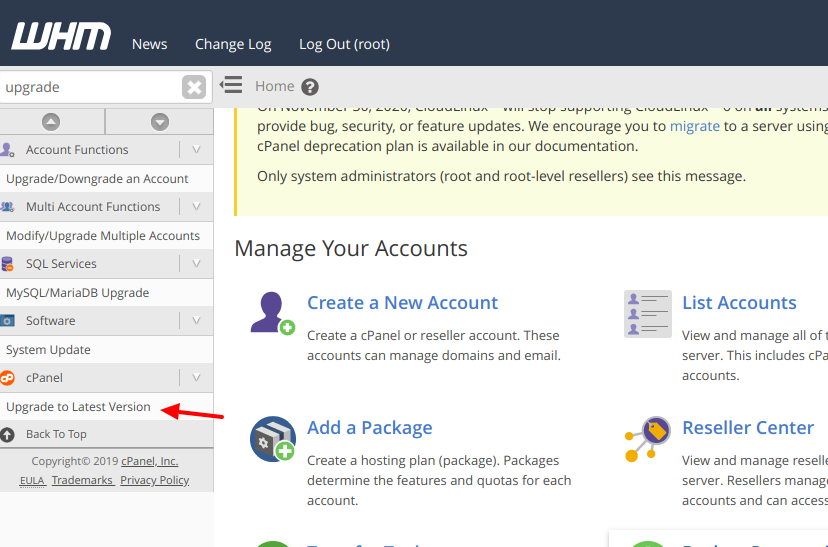This screenshot has height=547, width=828.
Task: Log Out of root account
Action: [344, 44]
